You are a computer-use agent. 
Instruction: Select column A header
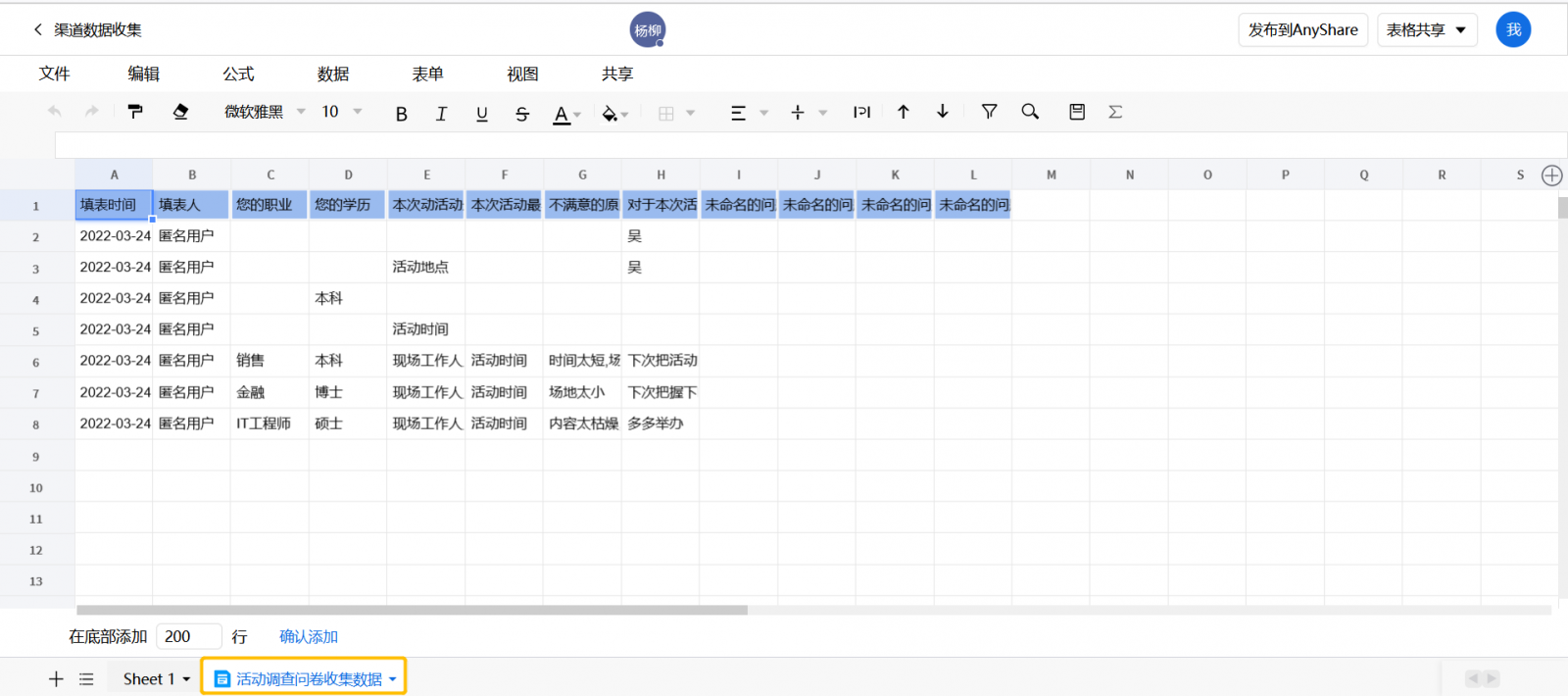(x=114, y=174)
